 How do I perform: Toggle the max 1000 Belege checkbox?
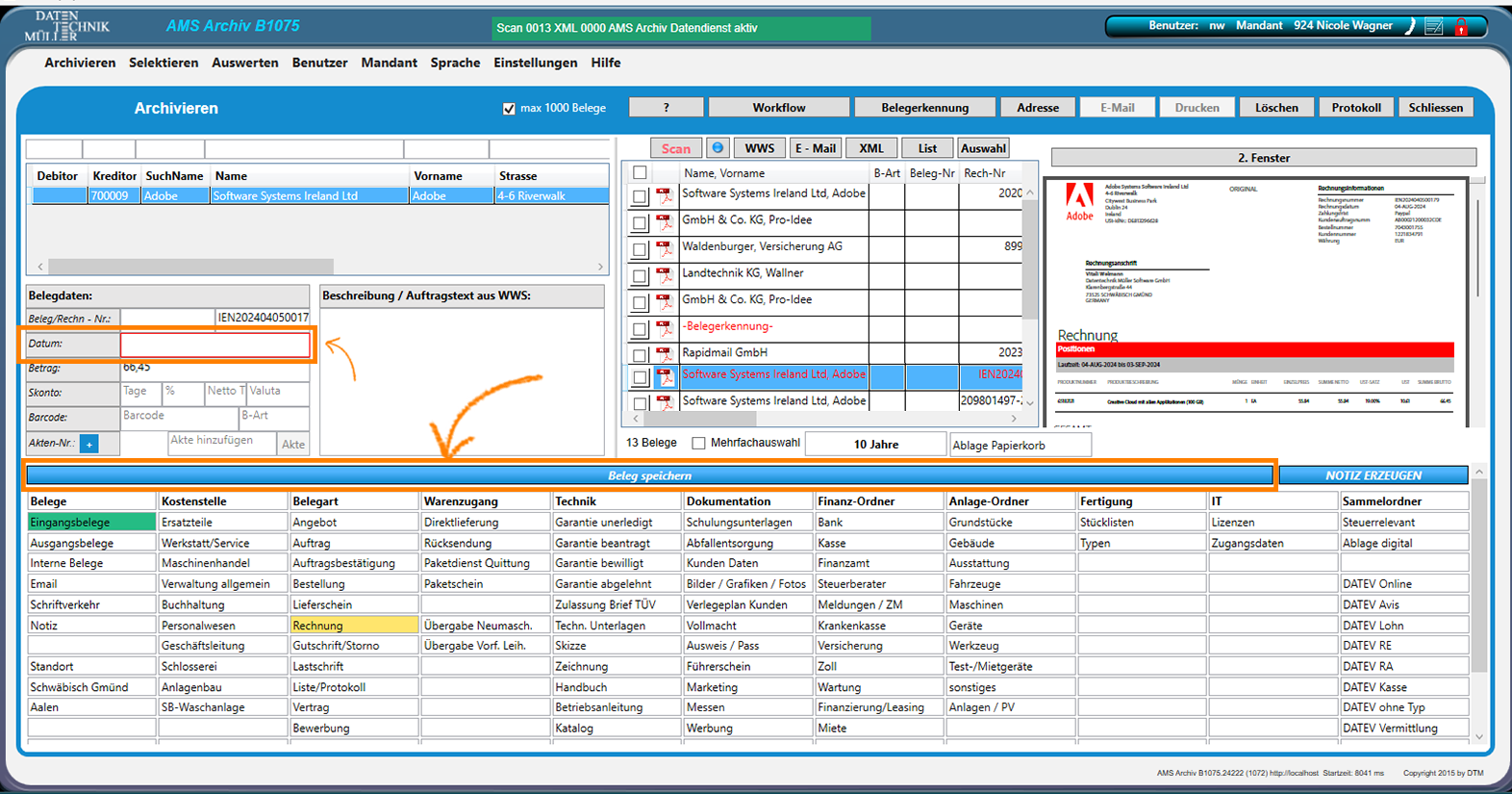pyautogui.click(x=509, y=109)
